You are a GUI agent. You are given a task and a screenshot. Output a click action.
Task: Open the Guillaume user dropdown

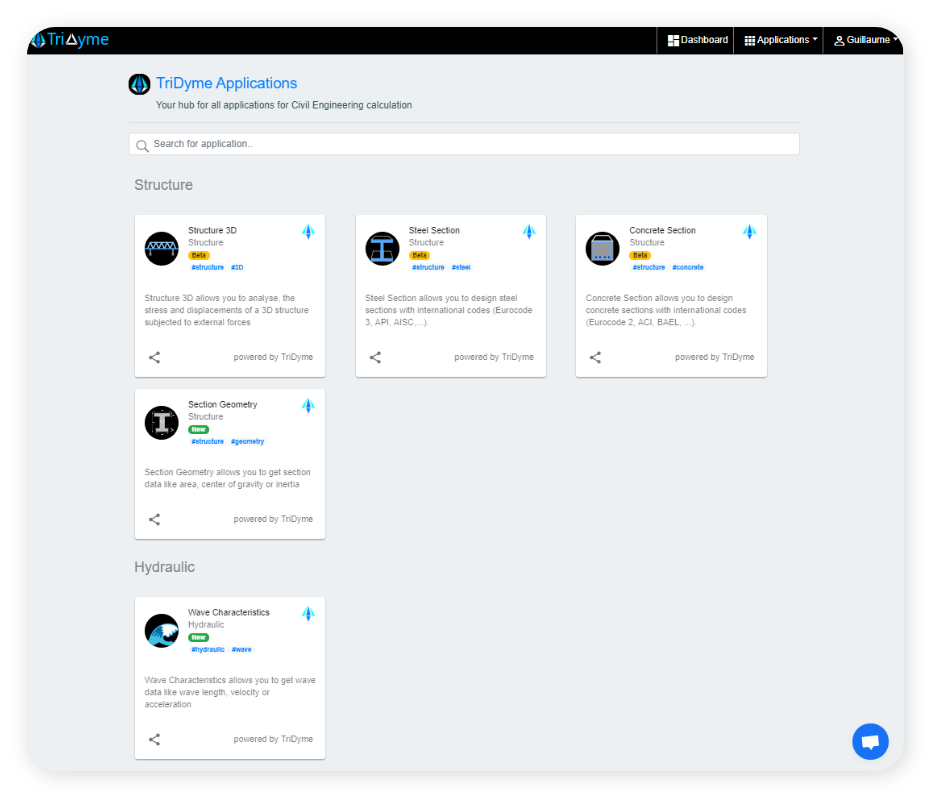coord(866,40)
